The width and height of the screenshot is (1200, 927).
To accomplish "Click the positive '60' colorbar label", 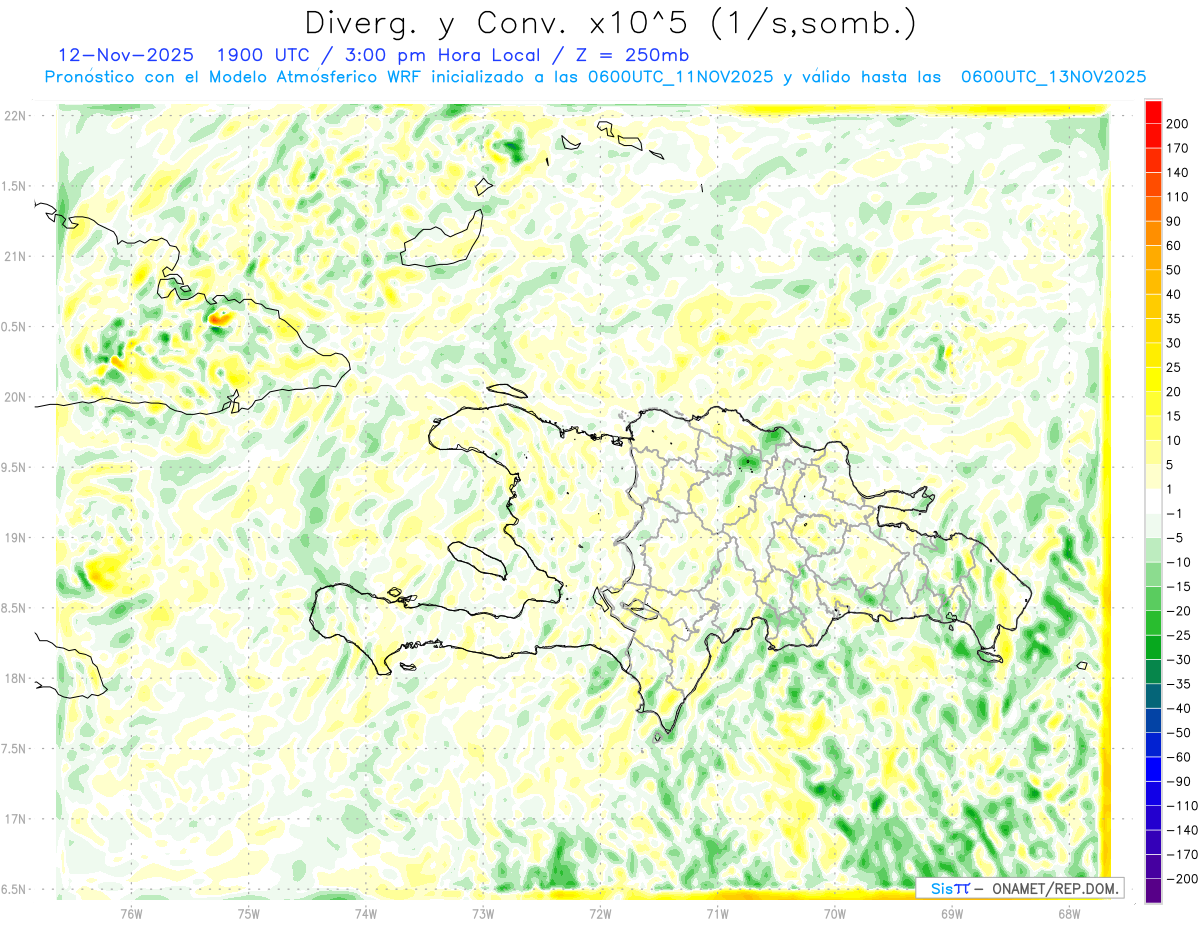I will [x=1174, y=246].
